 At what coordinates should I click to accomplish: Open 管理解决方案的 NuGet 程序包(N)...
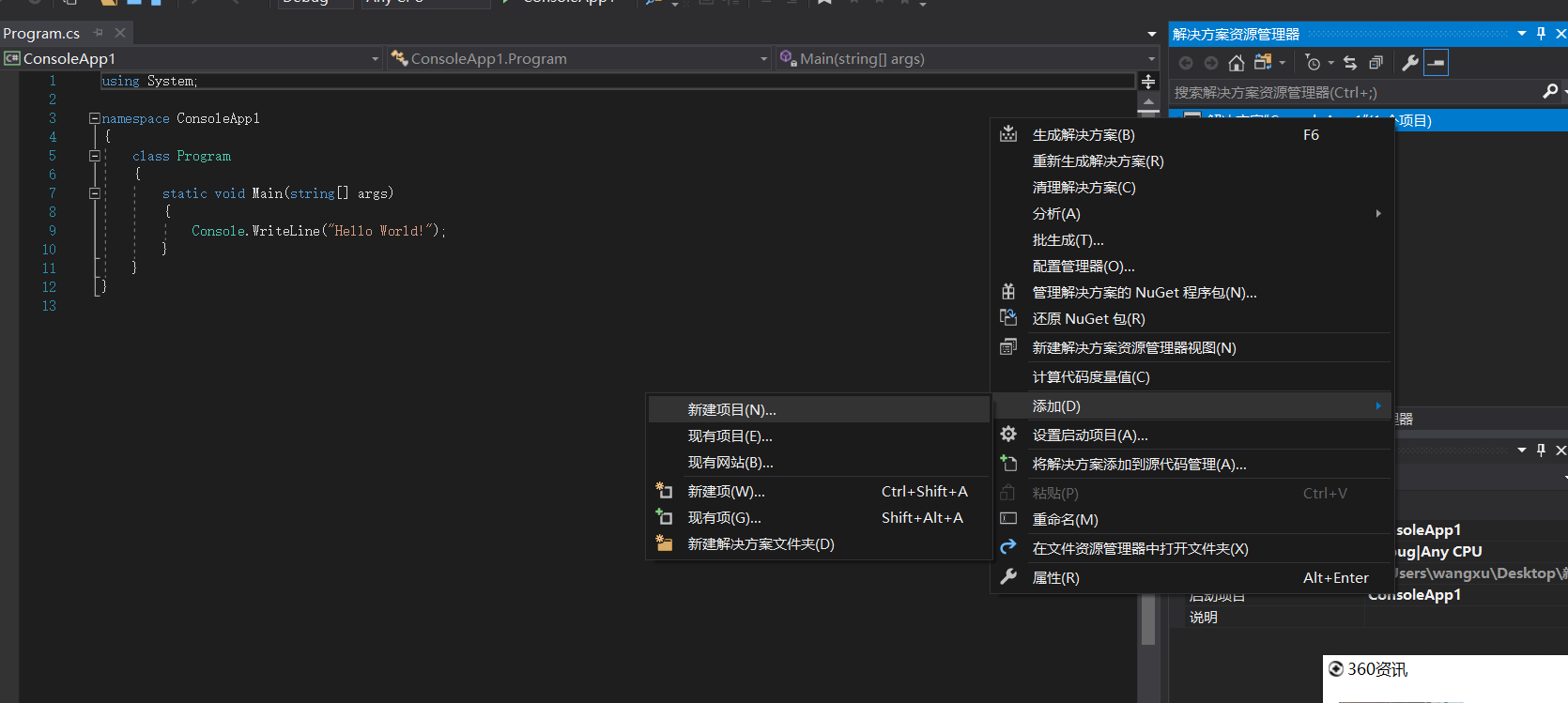[1191, 293]
